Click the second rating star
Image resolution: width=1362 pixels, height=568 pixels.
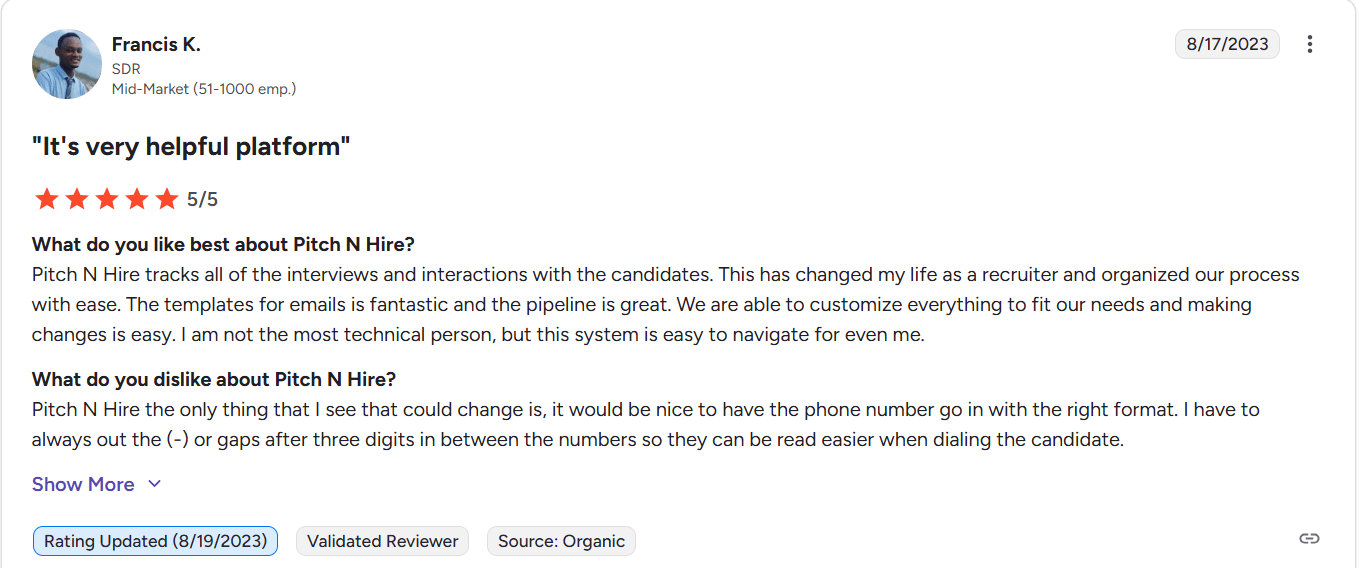[x=76, y=199]
